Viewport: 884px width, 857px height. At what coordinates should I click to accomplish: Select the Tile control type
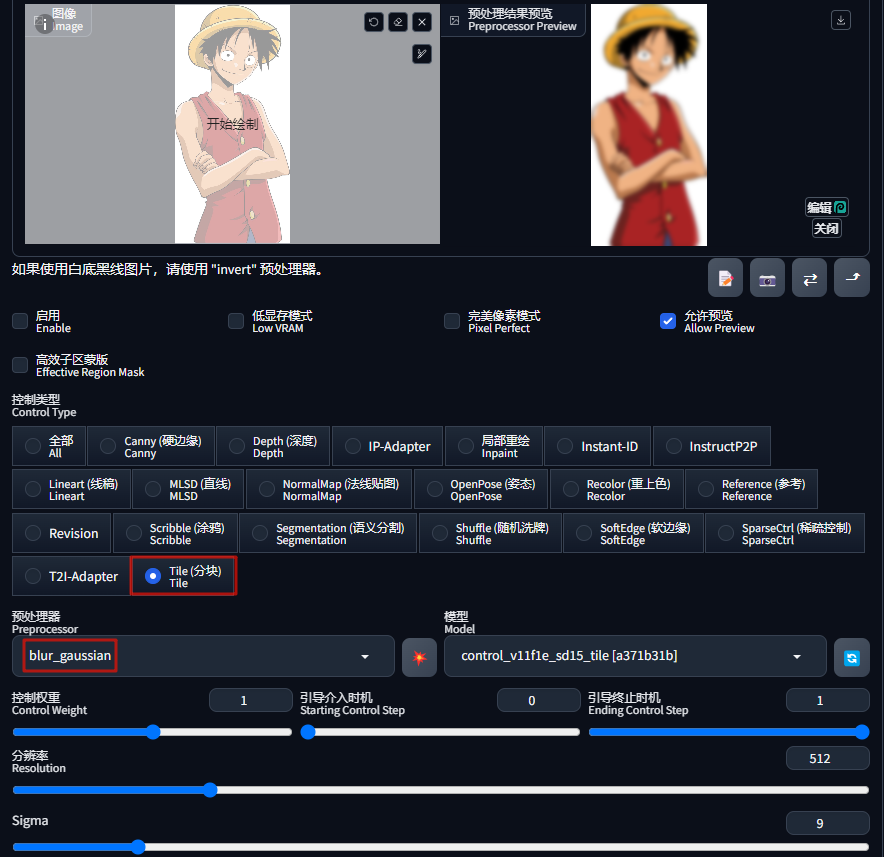coord(184,576)
